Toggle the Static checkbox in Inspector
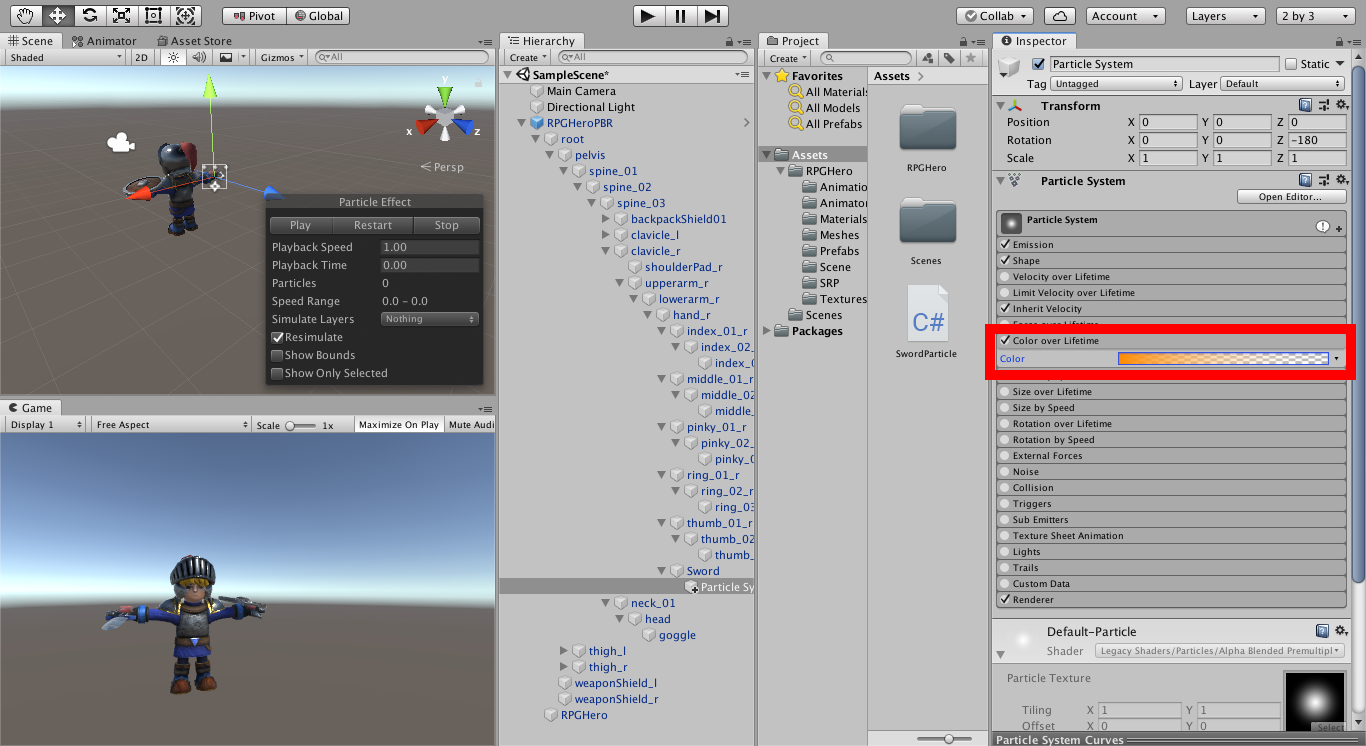 point(1290,64)
